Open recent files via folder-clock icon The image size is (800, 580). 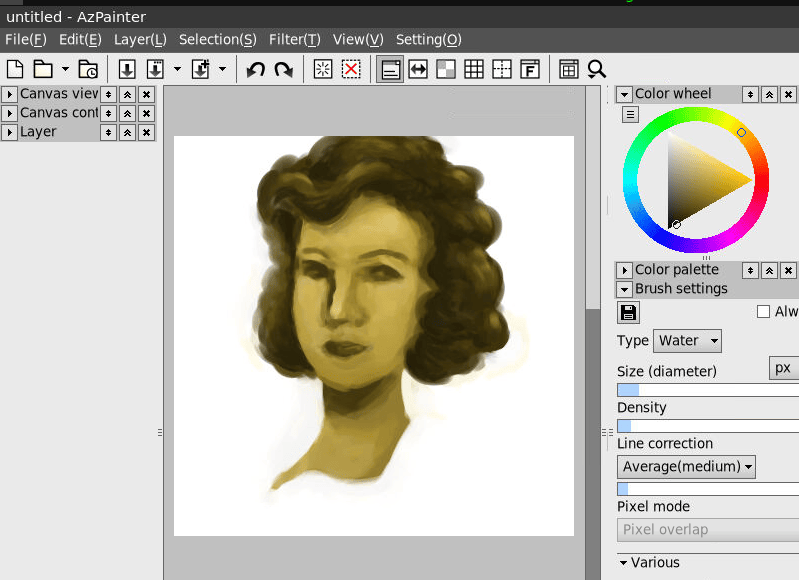(89, 69)
